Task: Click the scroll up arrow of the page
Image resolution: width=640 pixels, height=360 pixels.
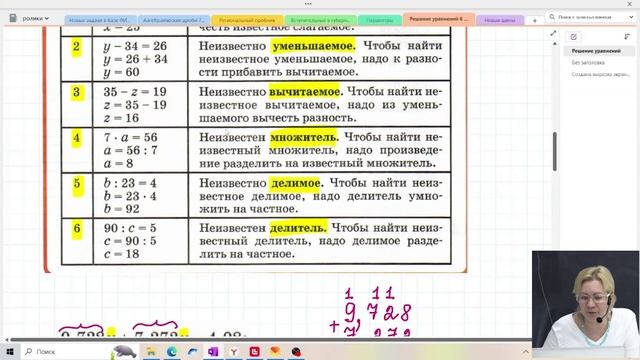Action: 555,44
